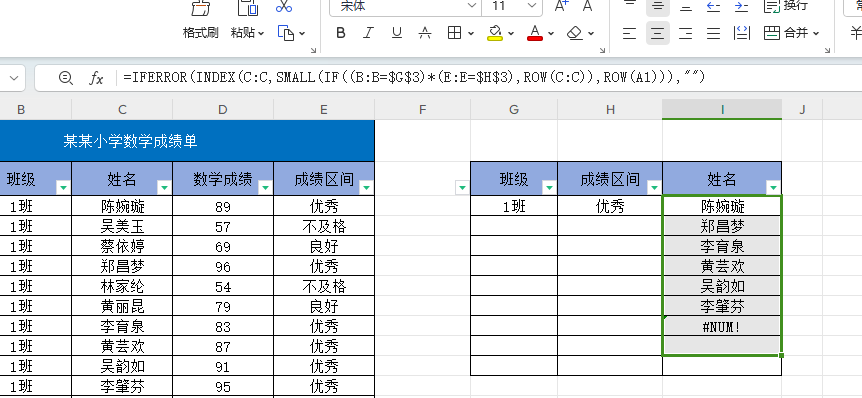Enable wrap text (换行)

pyautogui.click(x=786, y=6)
